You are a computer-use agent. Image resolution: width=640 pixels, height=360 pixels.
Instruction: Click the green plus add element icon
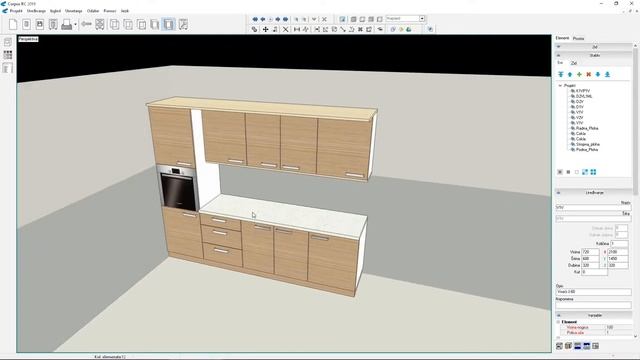click(579, 74)
